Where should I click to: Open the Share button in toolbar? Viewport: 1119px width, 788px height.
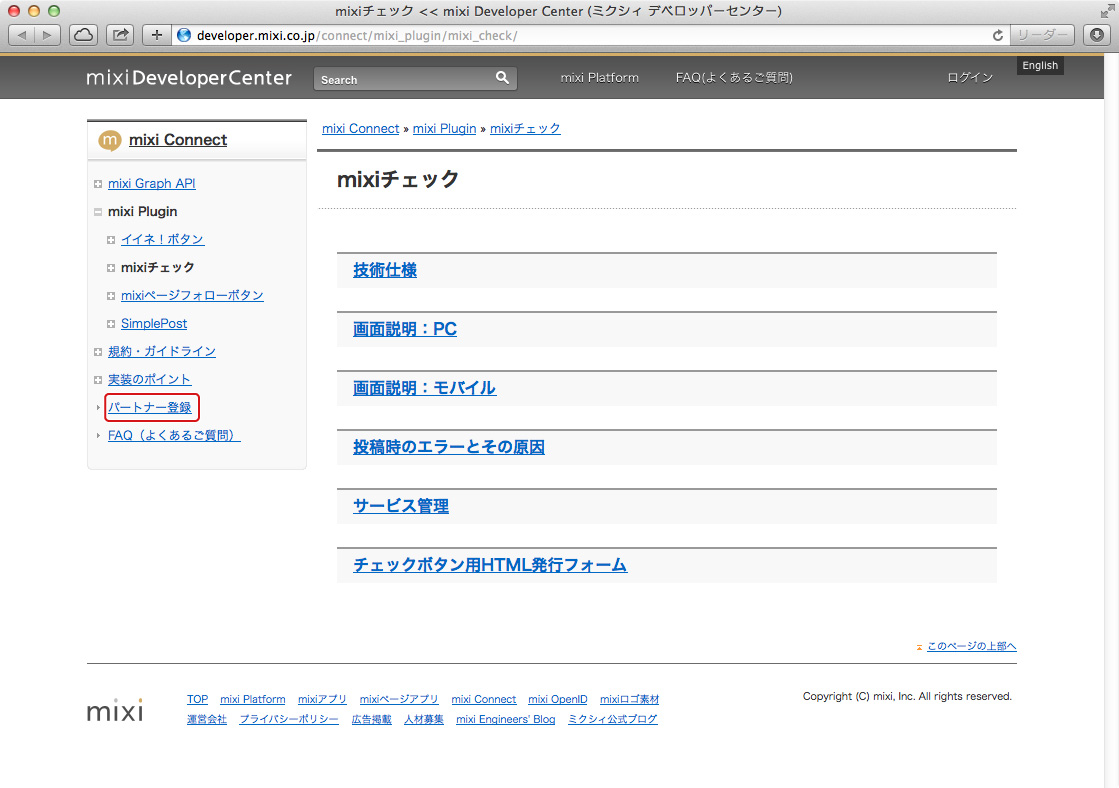pos(121,35)
